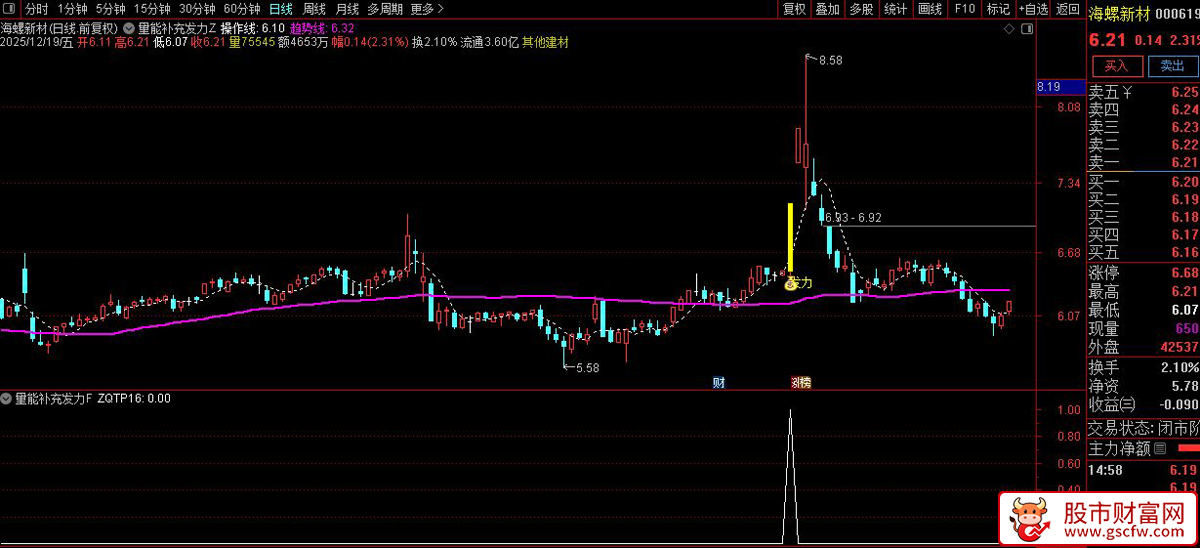
Task: Click the 交易状态 row
Action: tap(1143, 429)
